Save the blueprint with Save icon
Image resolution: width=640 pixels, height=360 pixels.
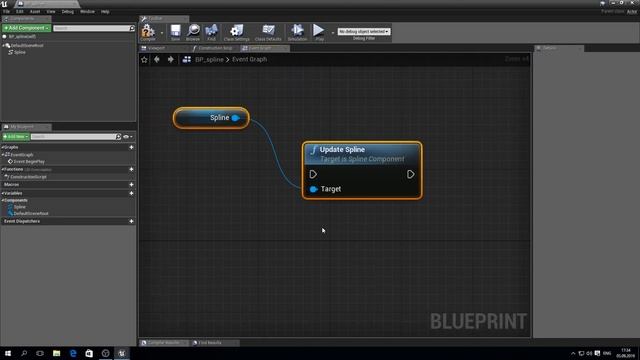(176, 32)
